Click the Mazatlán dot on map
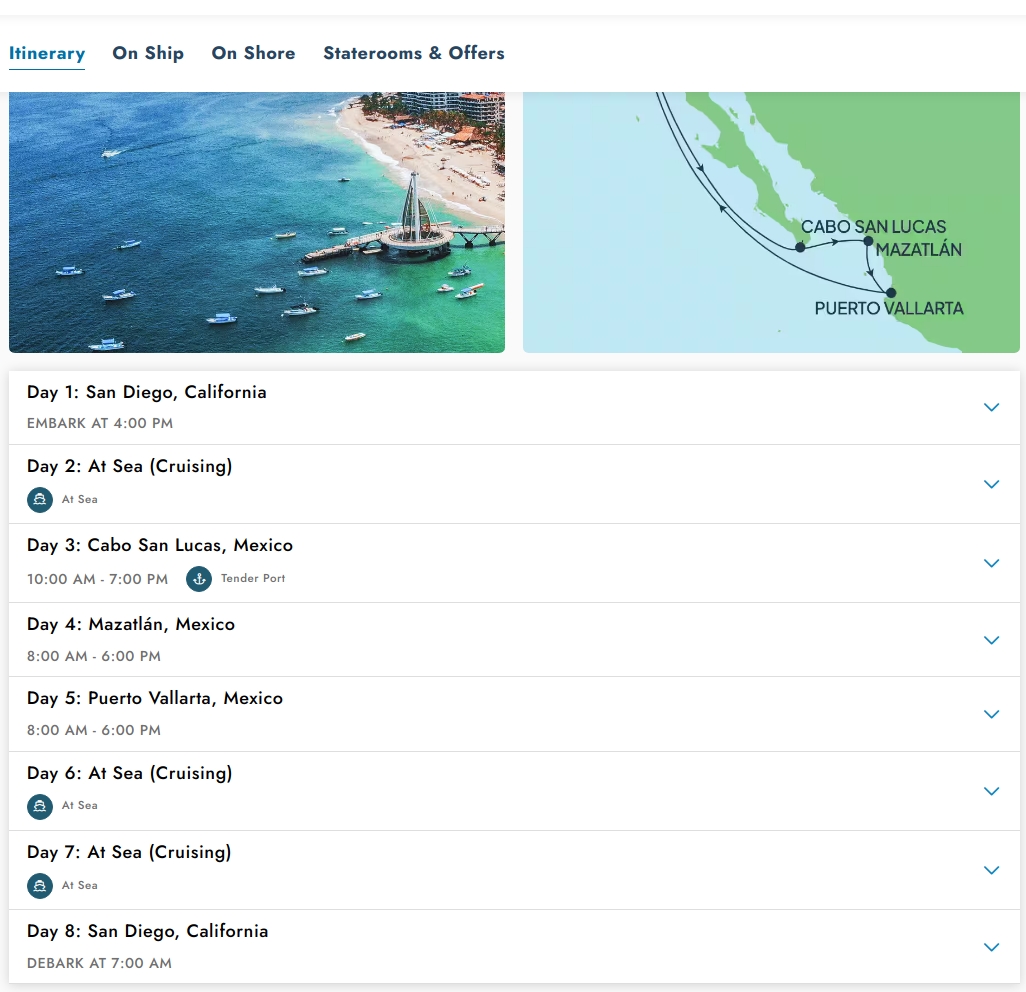The height and width of the screenshot is (992, 1026). click(x=868, y=241)
